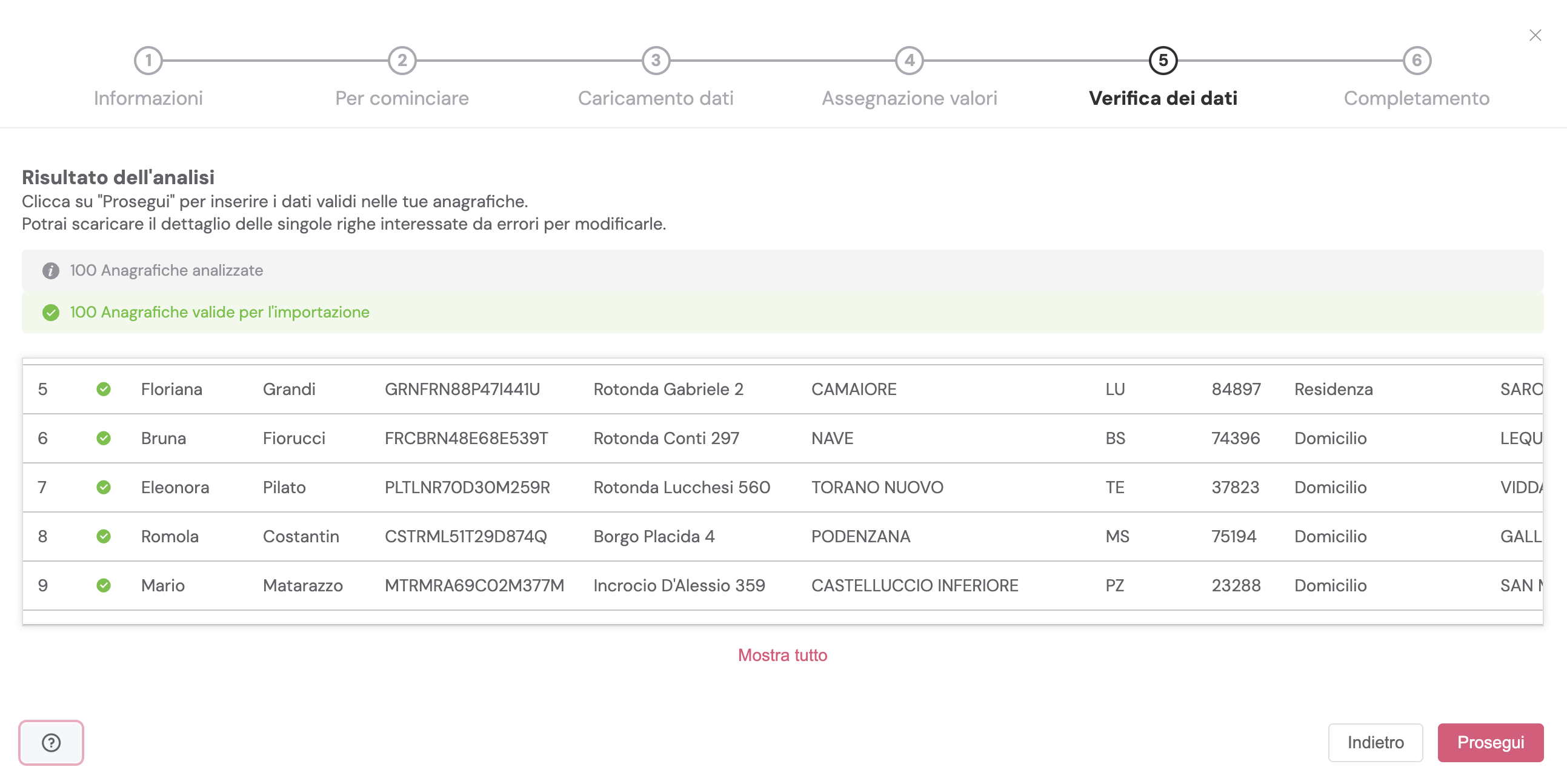Screen dimensions: 1567x784
Task: Select step 4 Assegnazione valori
Action: pyautogui.click(x=909, y=61)
